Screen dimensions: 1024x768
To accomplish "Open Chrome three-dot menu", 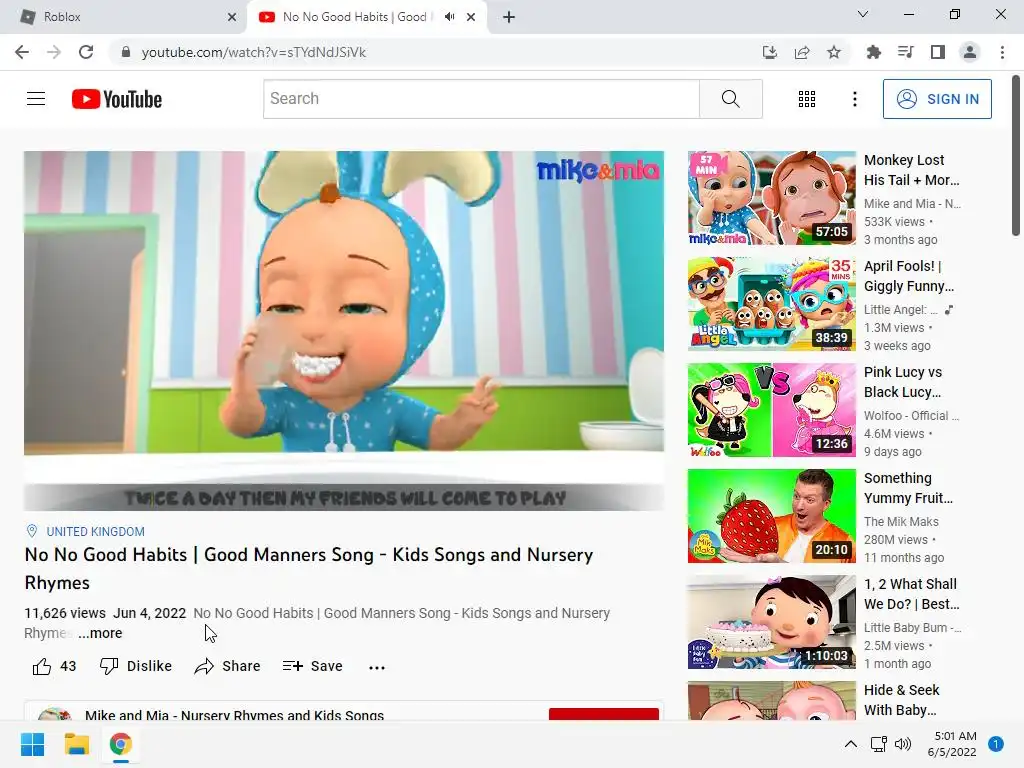I will point(1002,52).
